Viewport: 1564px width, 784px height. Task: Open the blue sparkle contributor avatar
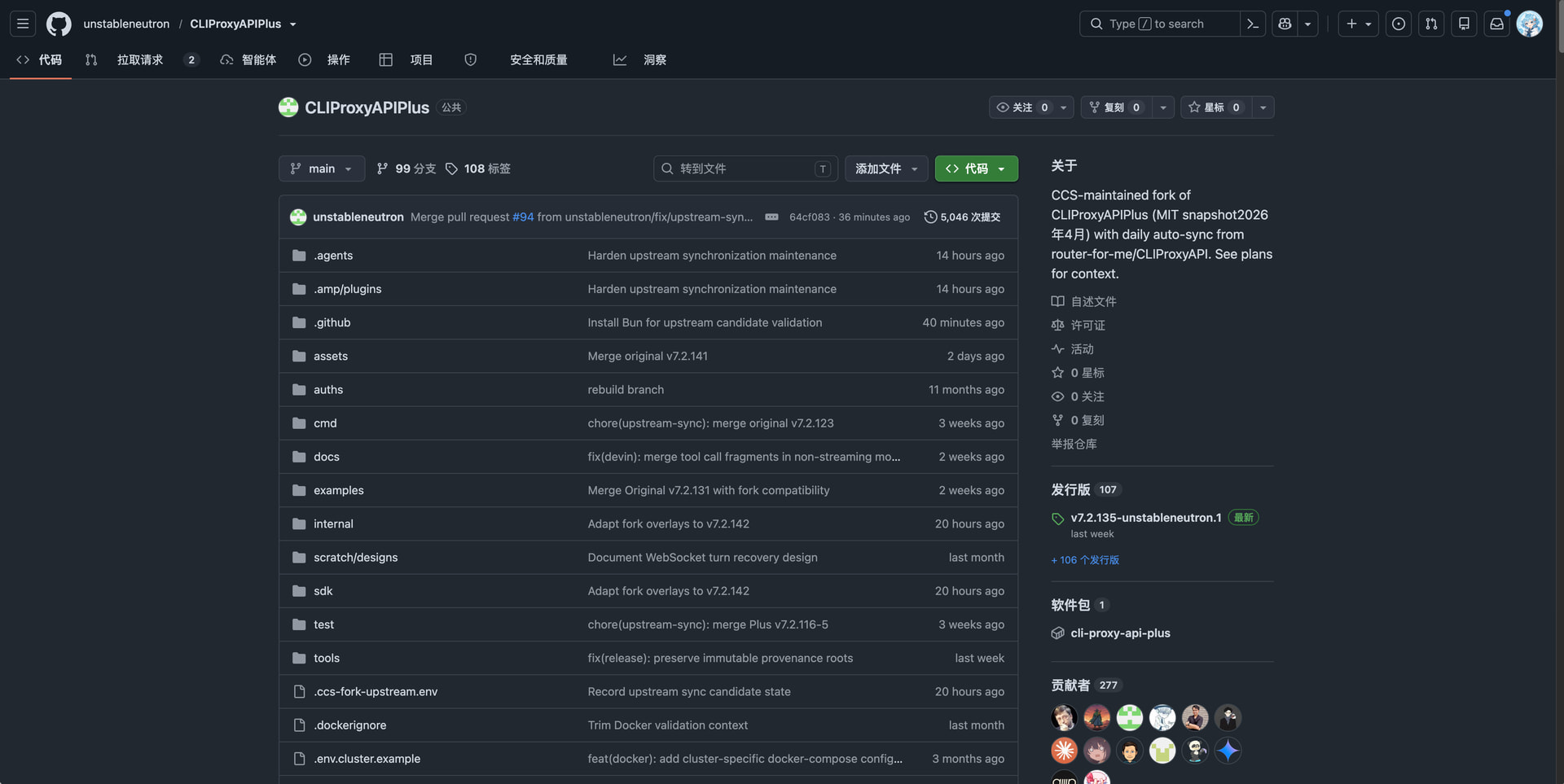tap(1228, 750)
